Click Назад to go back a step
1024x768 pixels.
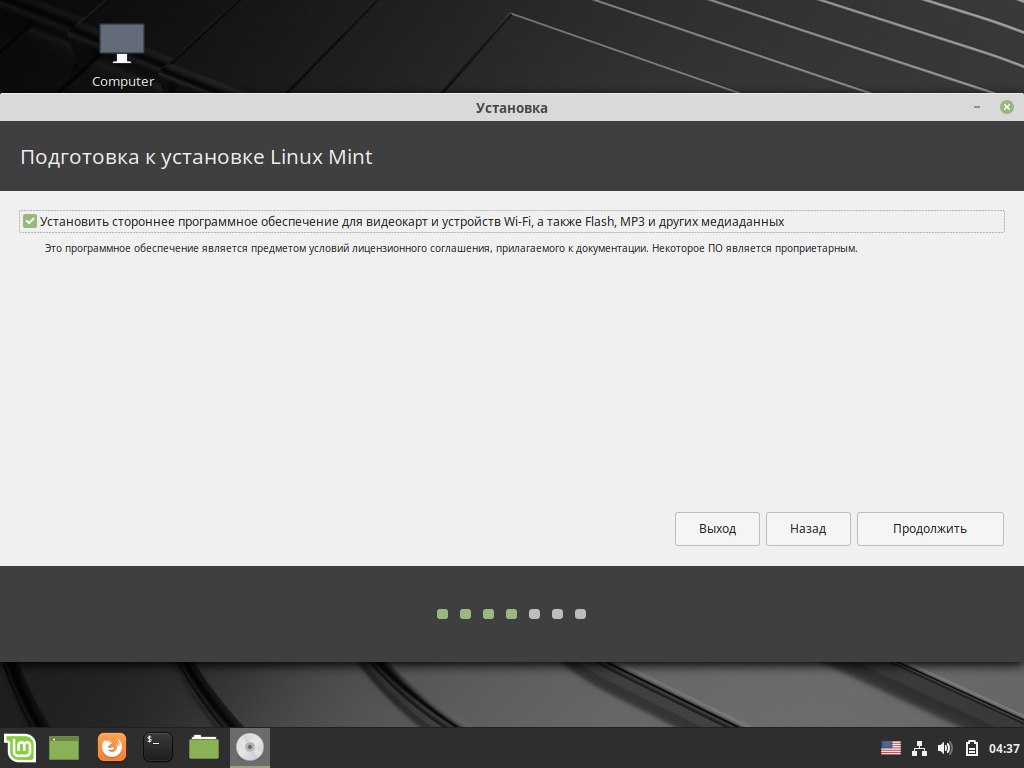[x=807, y=528]
